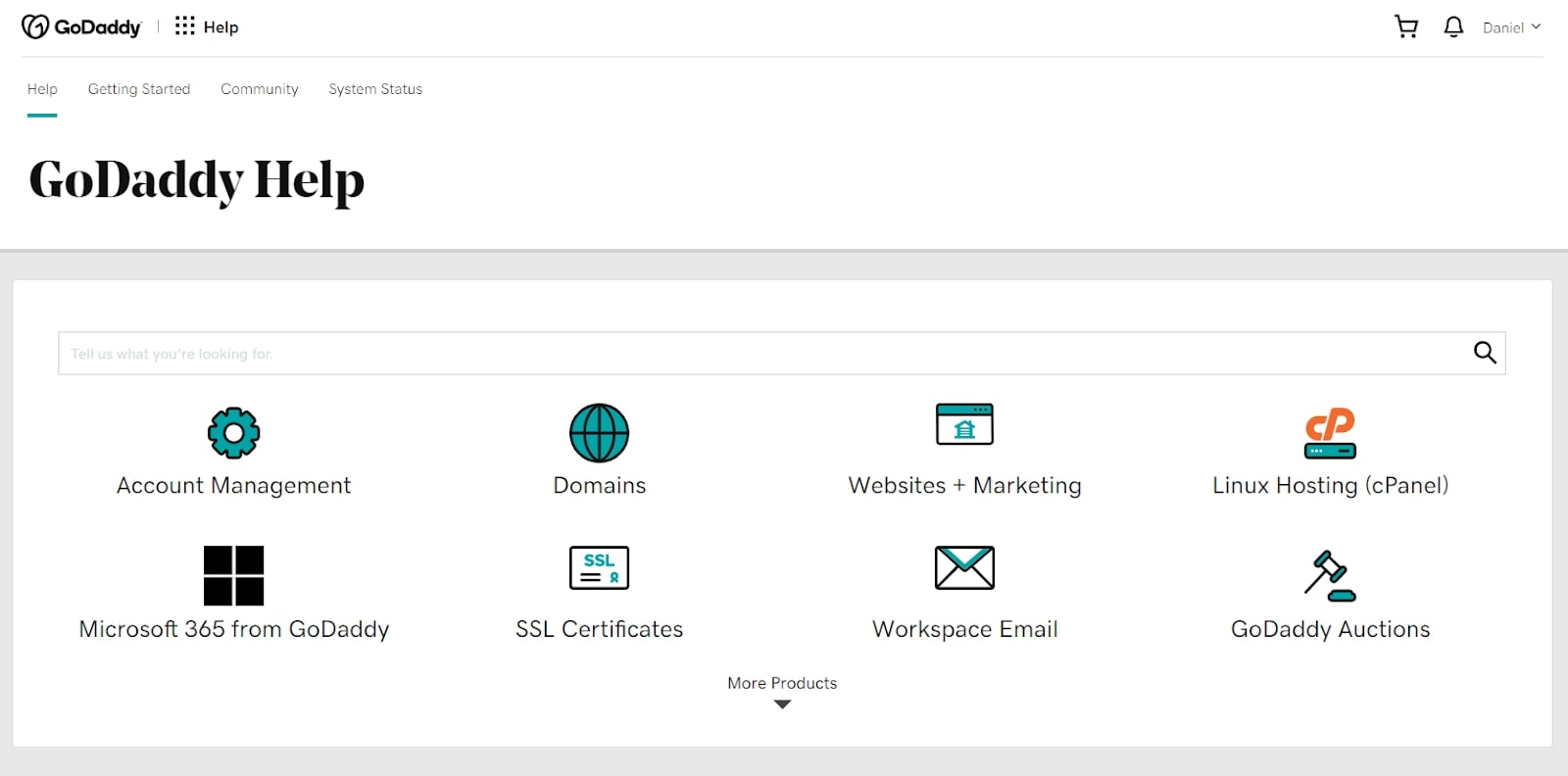View notifications bell
The image size is (1568, 776).
click(1453, 26)
